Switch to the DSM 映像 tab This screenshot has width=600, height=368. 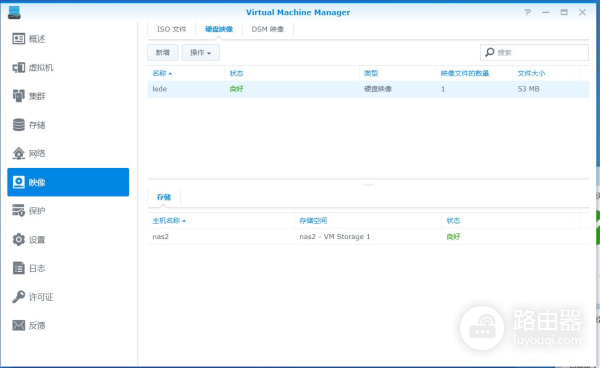pos(268,29)
